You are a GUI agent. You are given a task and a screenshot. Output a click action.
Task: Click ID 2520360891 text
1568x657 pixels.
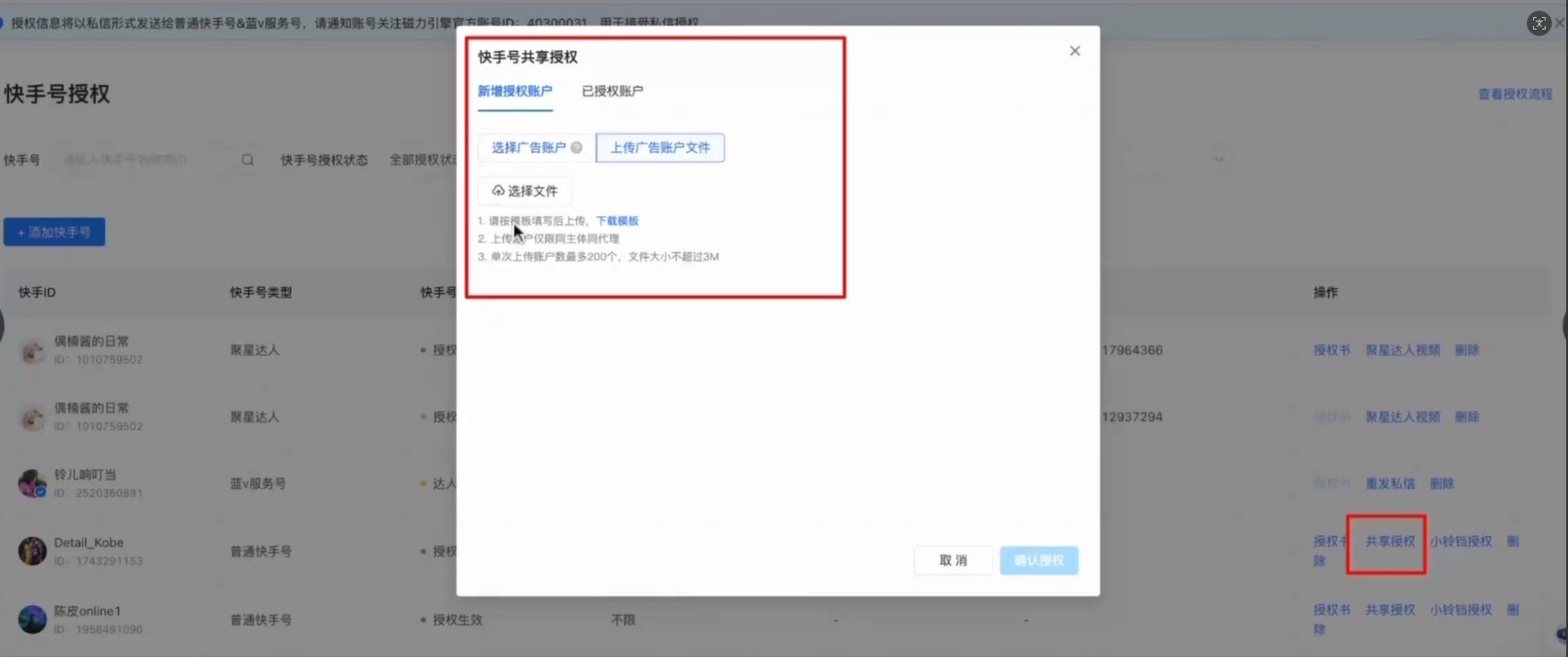tap(99, 493)
